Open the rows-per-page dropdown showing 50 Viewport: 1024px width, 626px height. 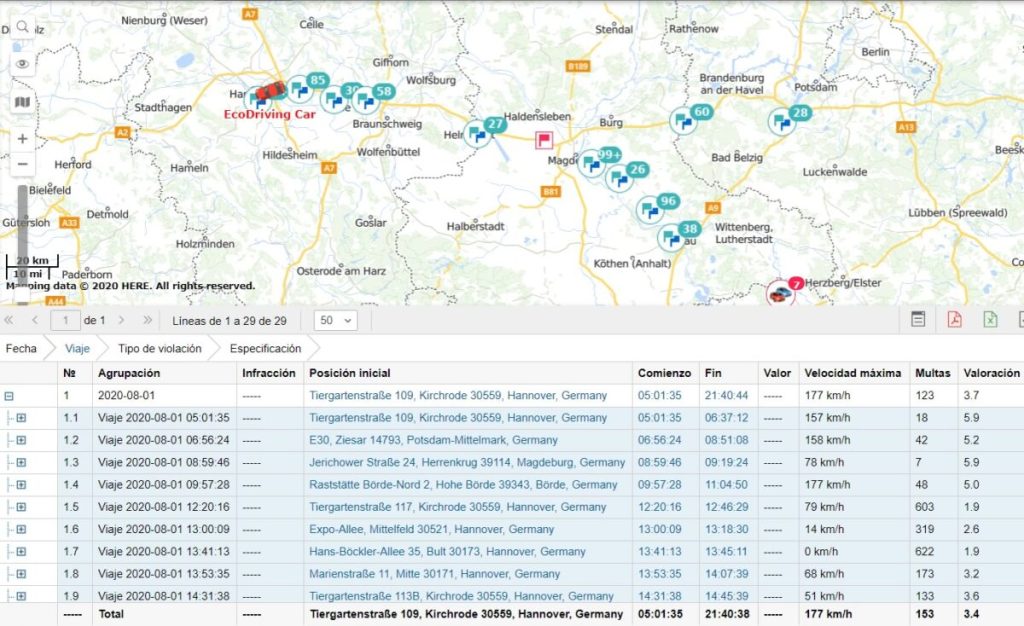pos(336,321)
